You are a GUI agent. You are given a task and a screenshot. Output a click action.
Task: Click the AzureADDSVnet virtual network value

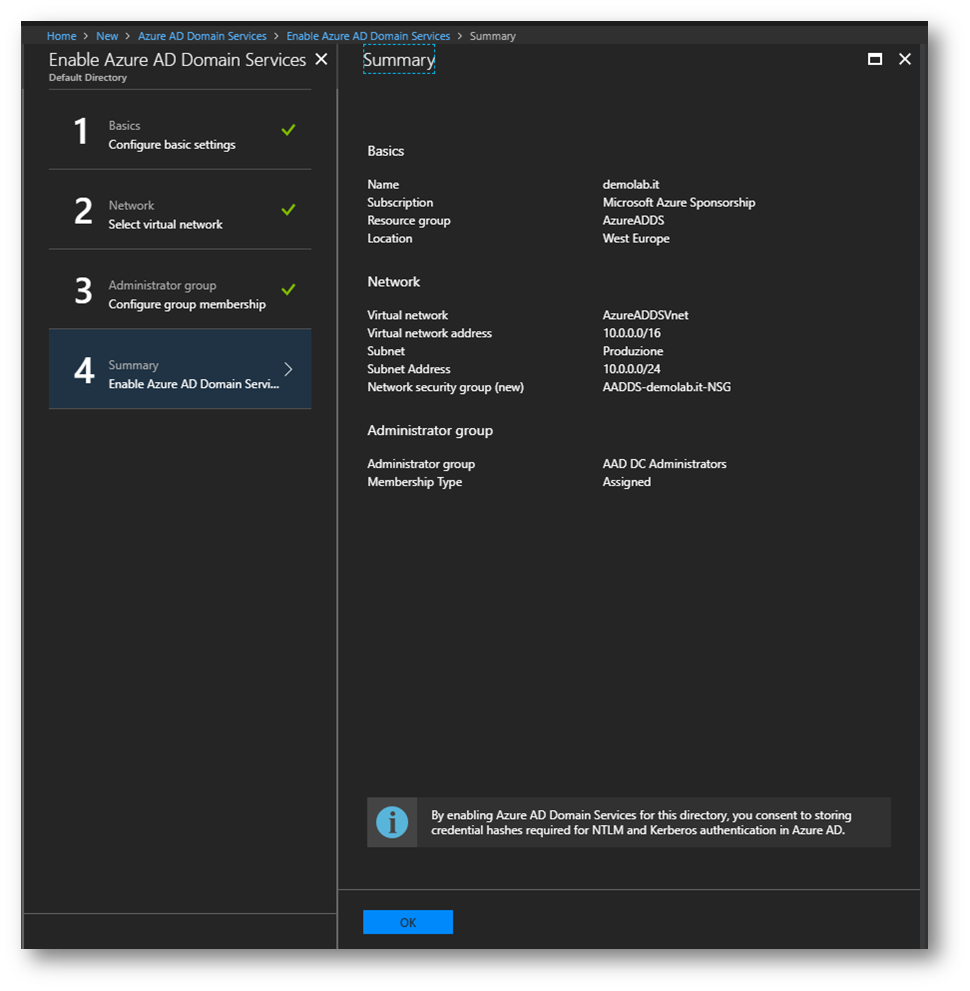(x=645, y=315)
